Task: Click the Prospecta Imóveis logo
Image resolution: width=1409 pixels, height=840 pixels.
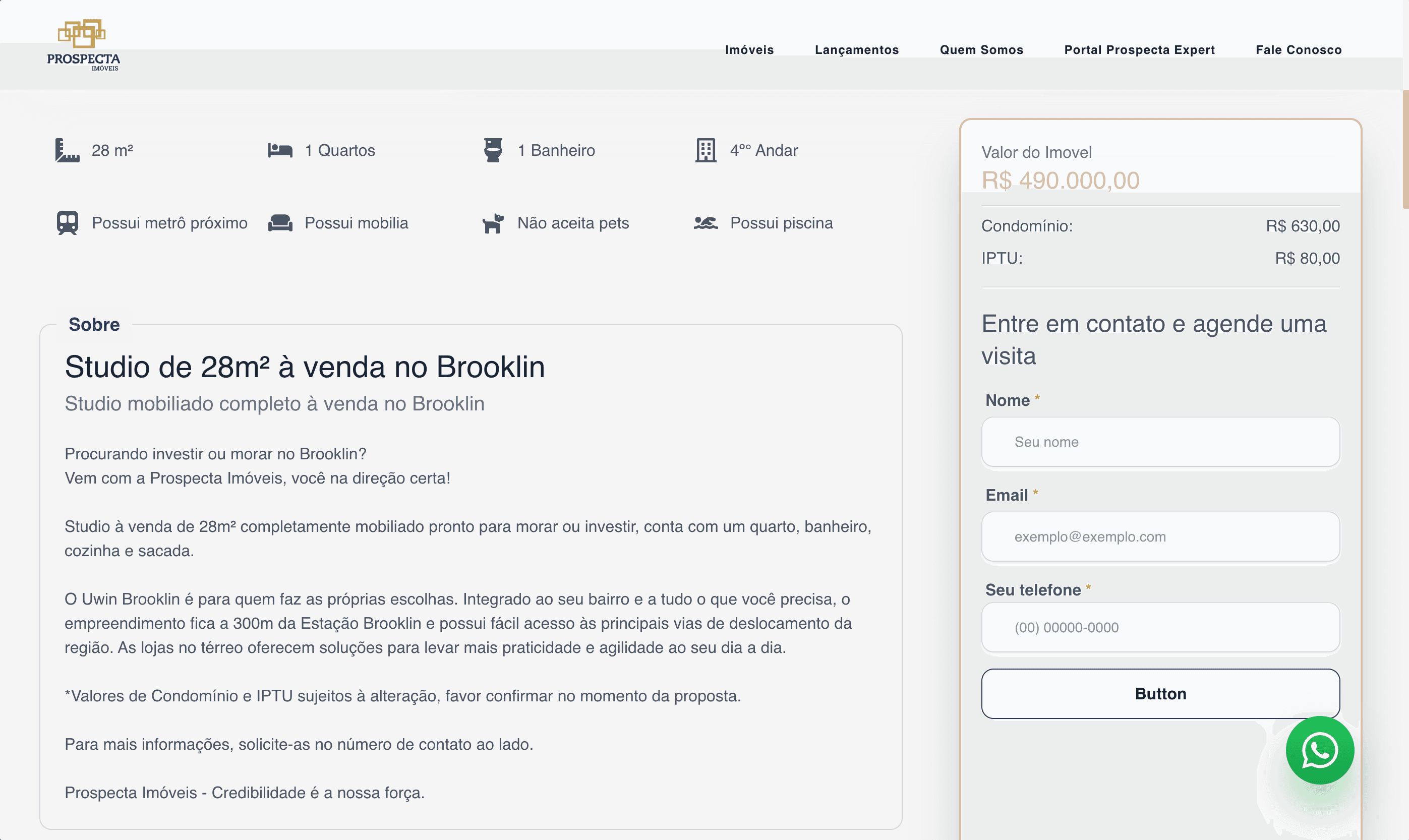Action: [83, 45]
